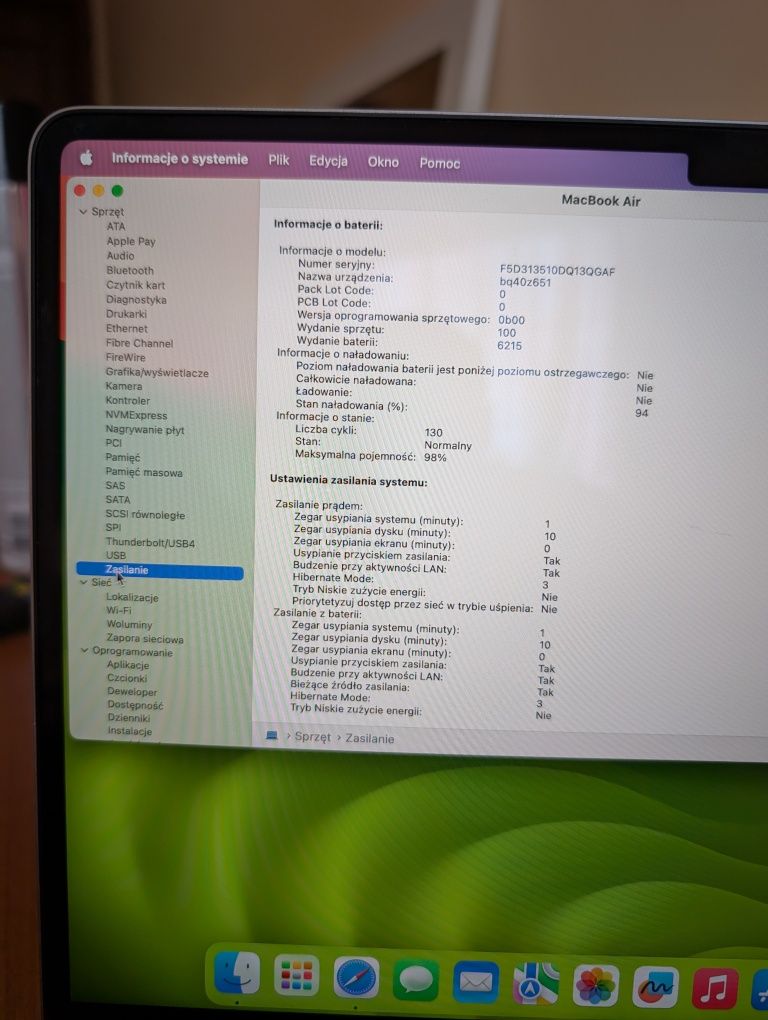Select PCI in the sidebar
The height and width of the screenshot is (1020, 768).
pos(113,443)
